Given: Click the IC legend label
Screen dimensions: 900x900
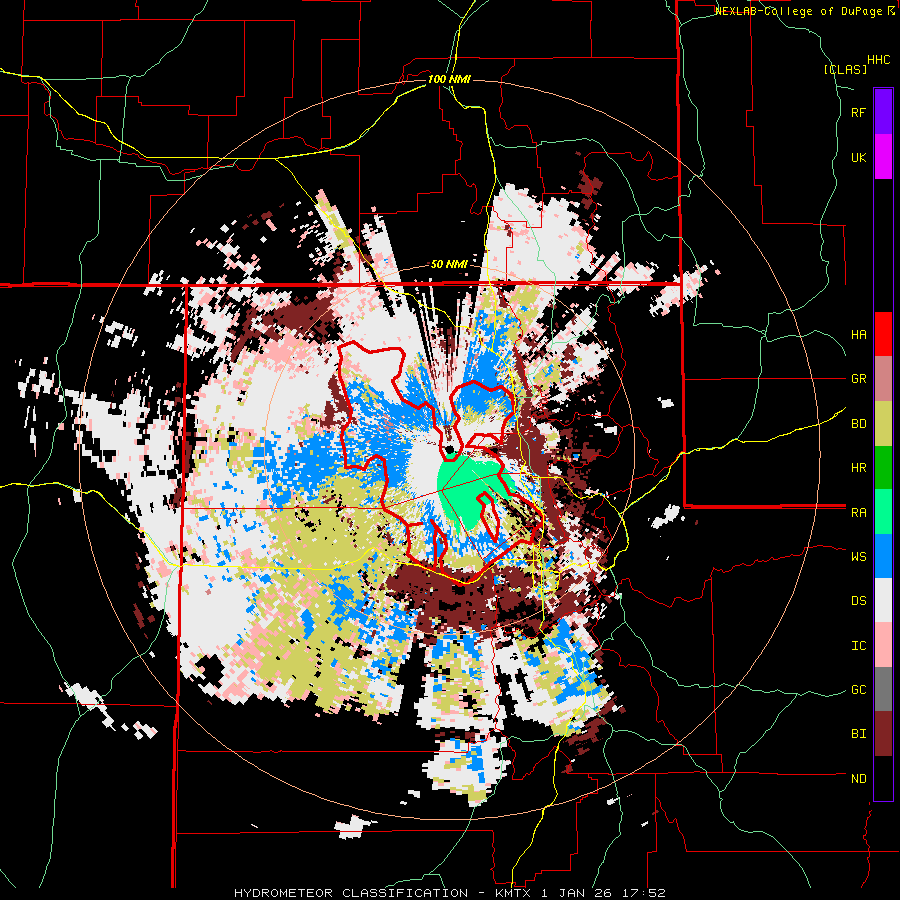Looking at the screenshot, I should pos(858,646).
